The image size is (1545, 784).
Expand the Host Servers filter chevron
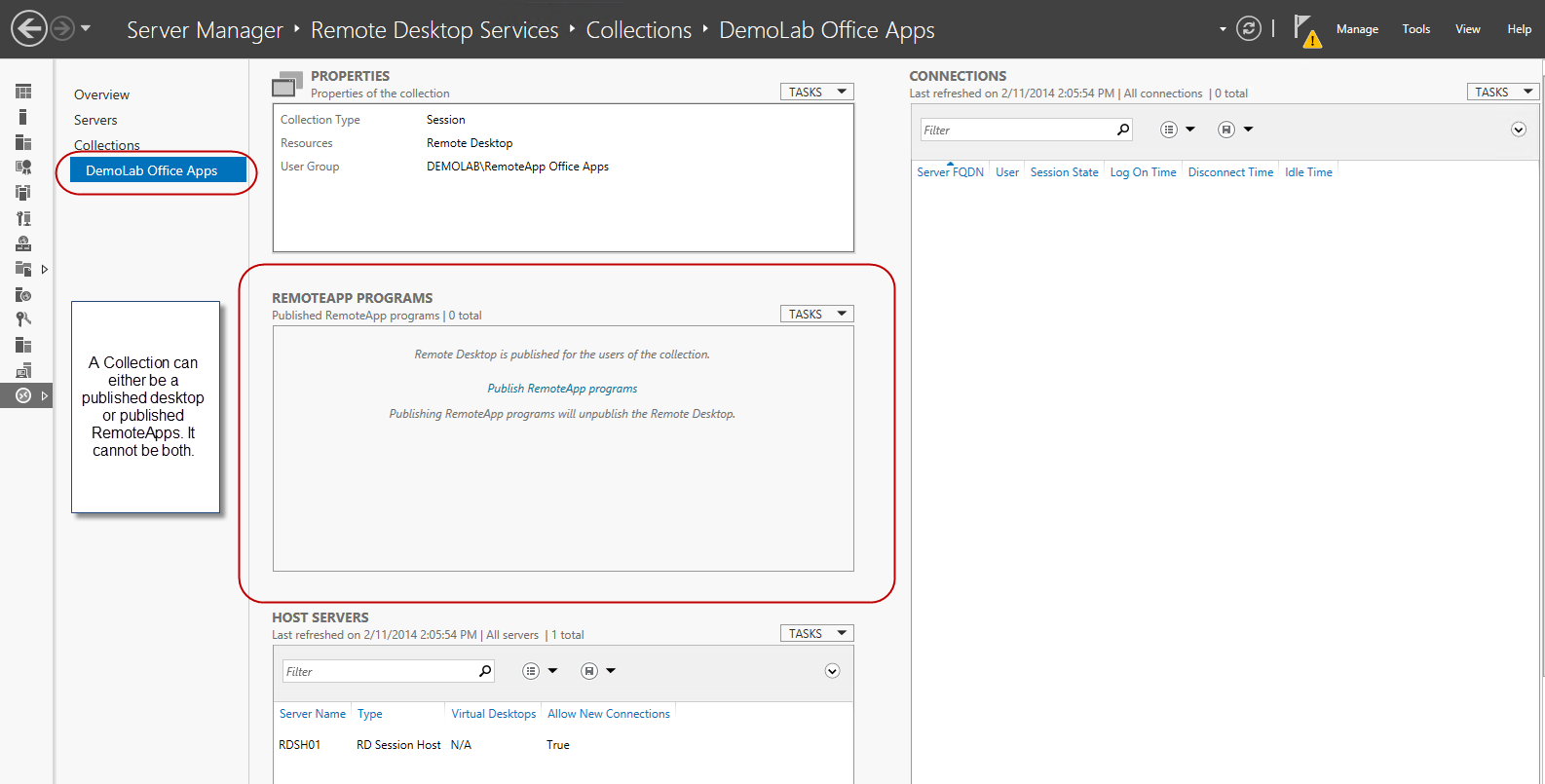click(x=832, y=671)
